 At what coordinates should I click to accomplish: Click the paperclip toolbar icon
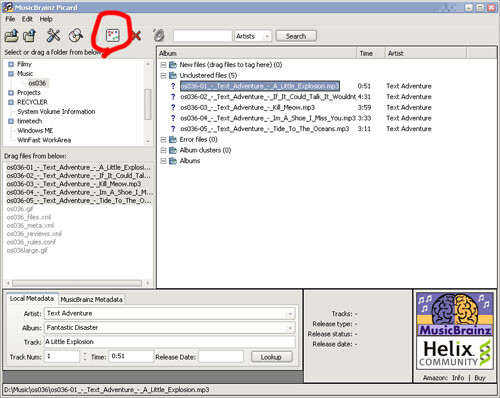159,35
